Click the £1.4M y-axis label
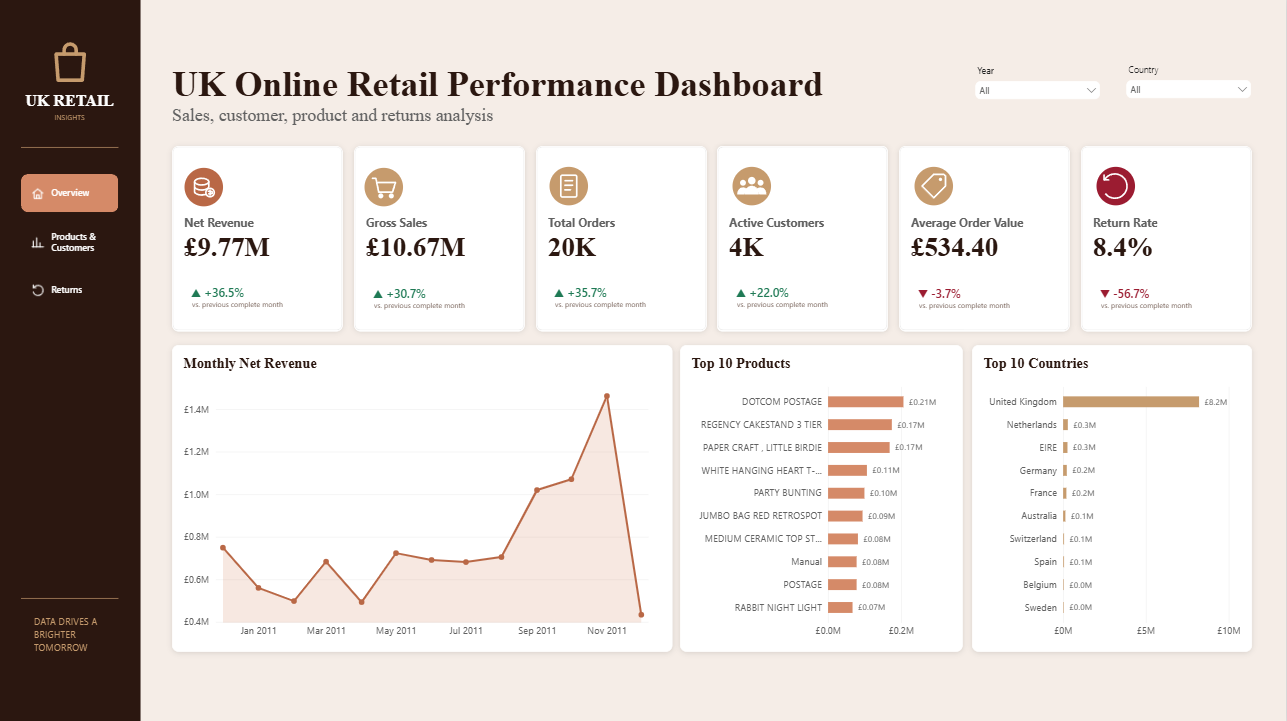The width and height of the screenshot is (1287, 721). coord(196,410)
